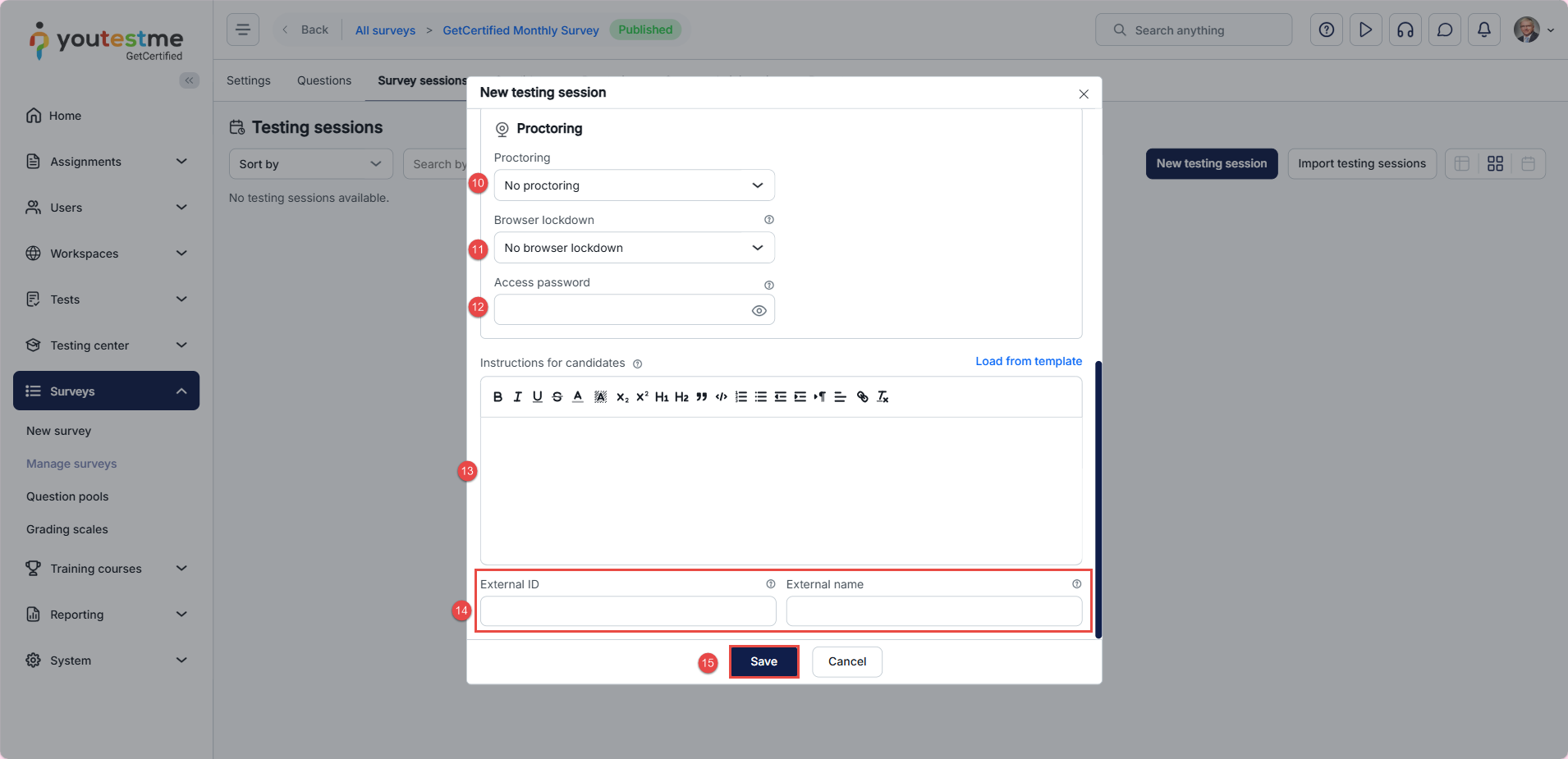The height and width of the screenshot is (759, 1568).
Task: Apply strikethrough in instructions editor
Action: pos(557,397)
